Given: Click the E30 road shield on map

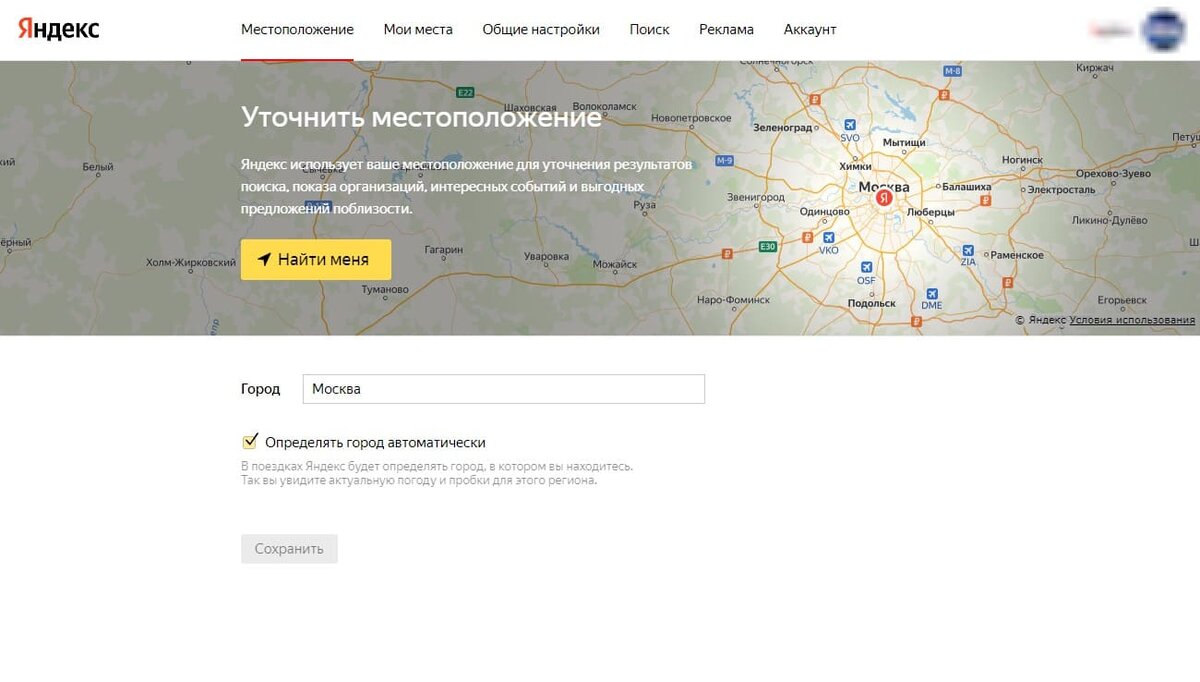Looking at the screenshot, I should 768,246.
